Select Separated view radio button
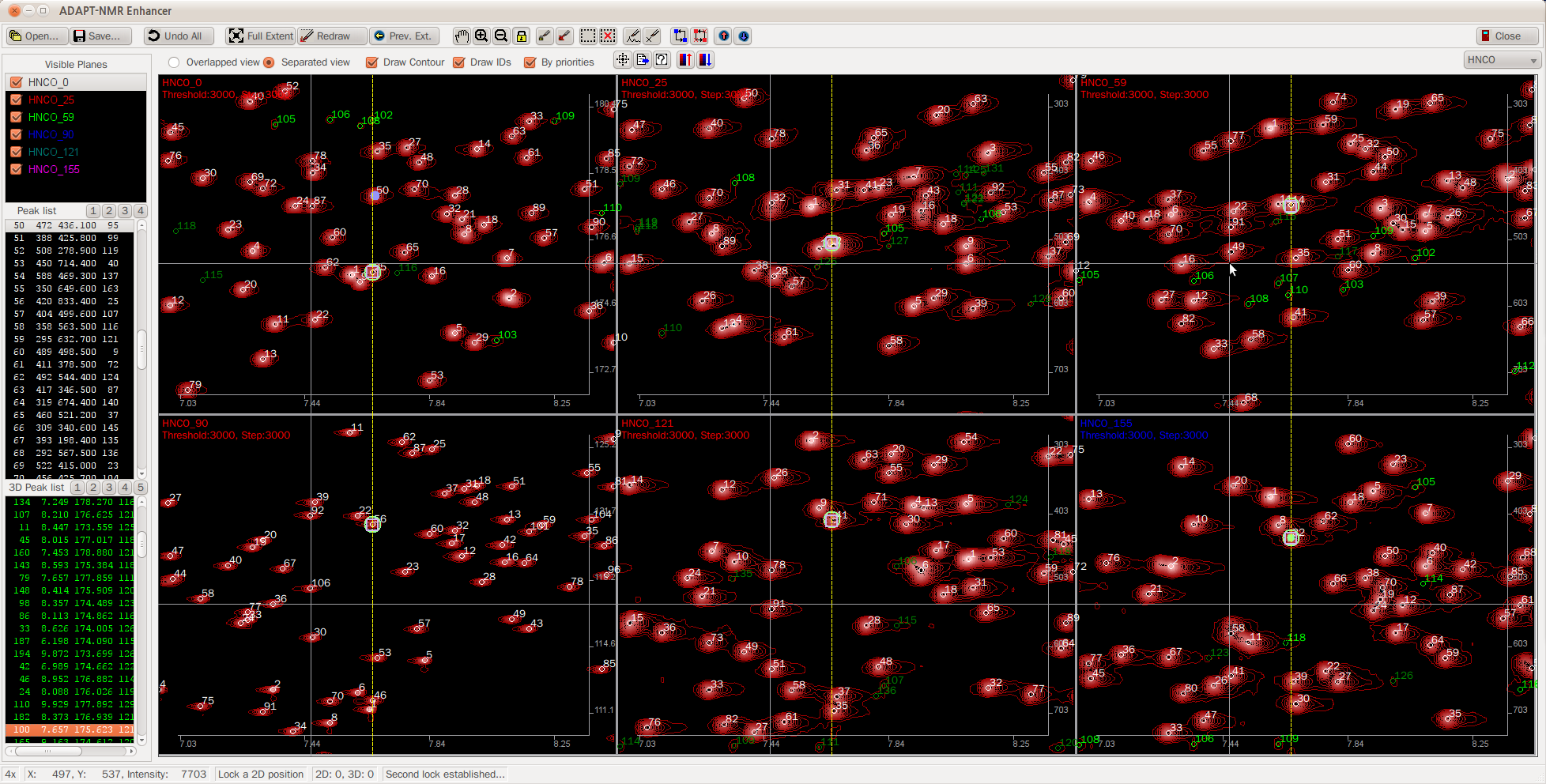 click(x=269, y=62)
